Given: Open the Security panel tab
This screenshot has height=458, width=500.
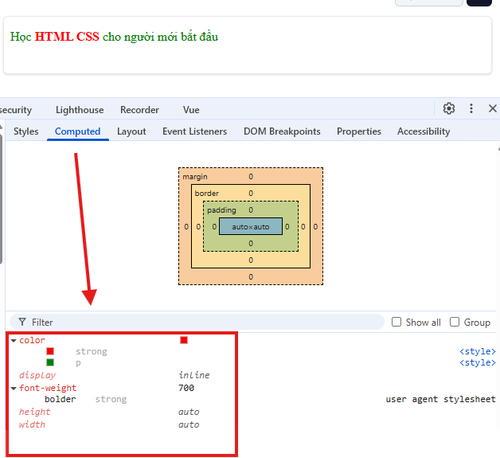Looking at the screenshot, I should tap(16, 110).
